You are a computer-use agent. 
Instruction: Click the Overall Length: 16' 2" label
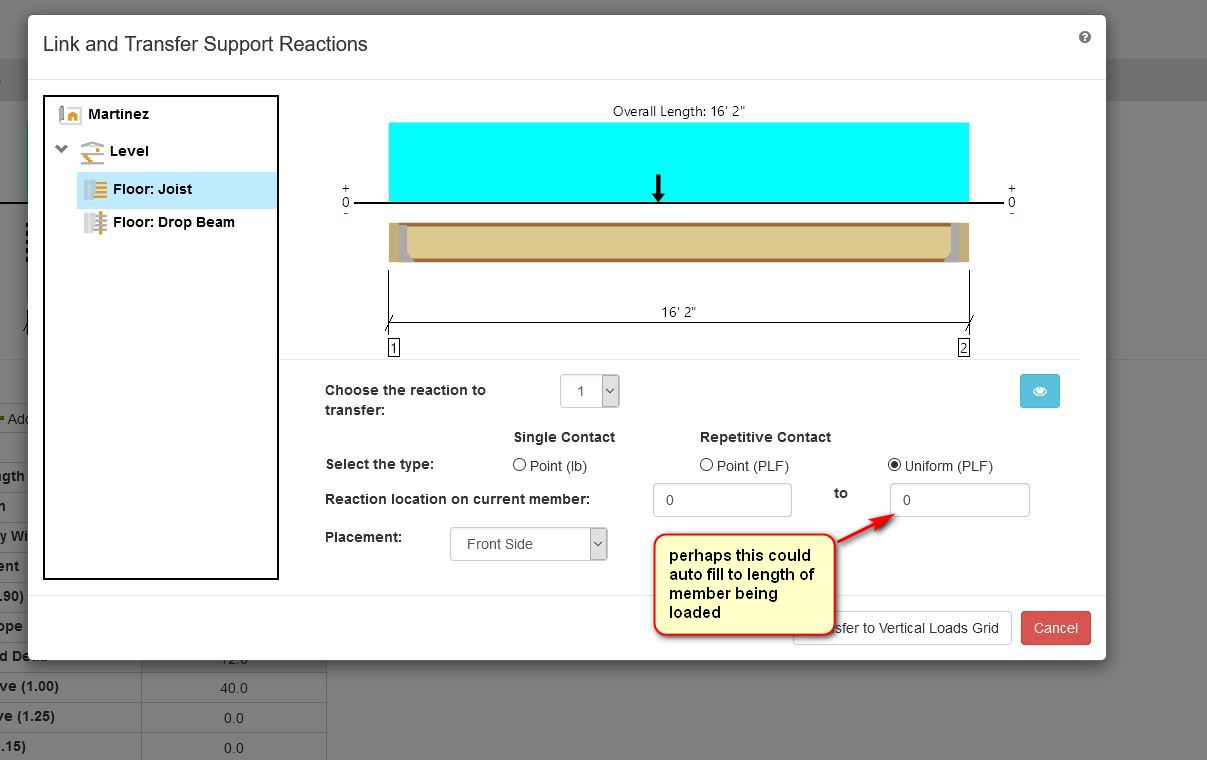(x=679, y=111)
